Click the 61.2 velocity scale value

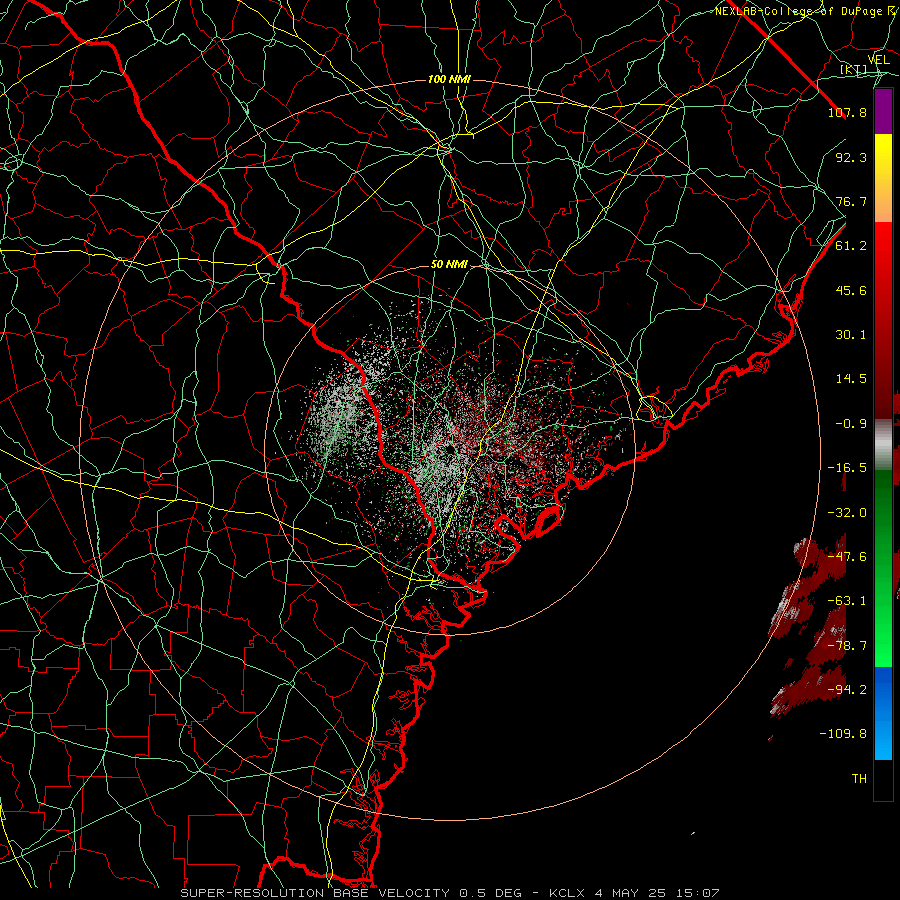click(851, 246)
